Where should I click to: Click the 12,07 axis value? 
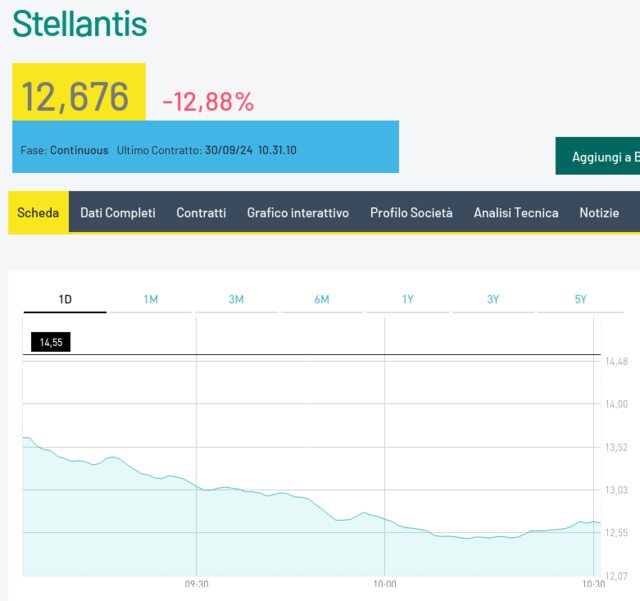tap(616, 576)
